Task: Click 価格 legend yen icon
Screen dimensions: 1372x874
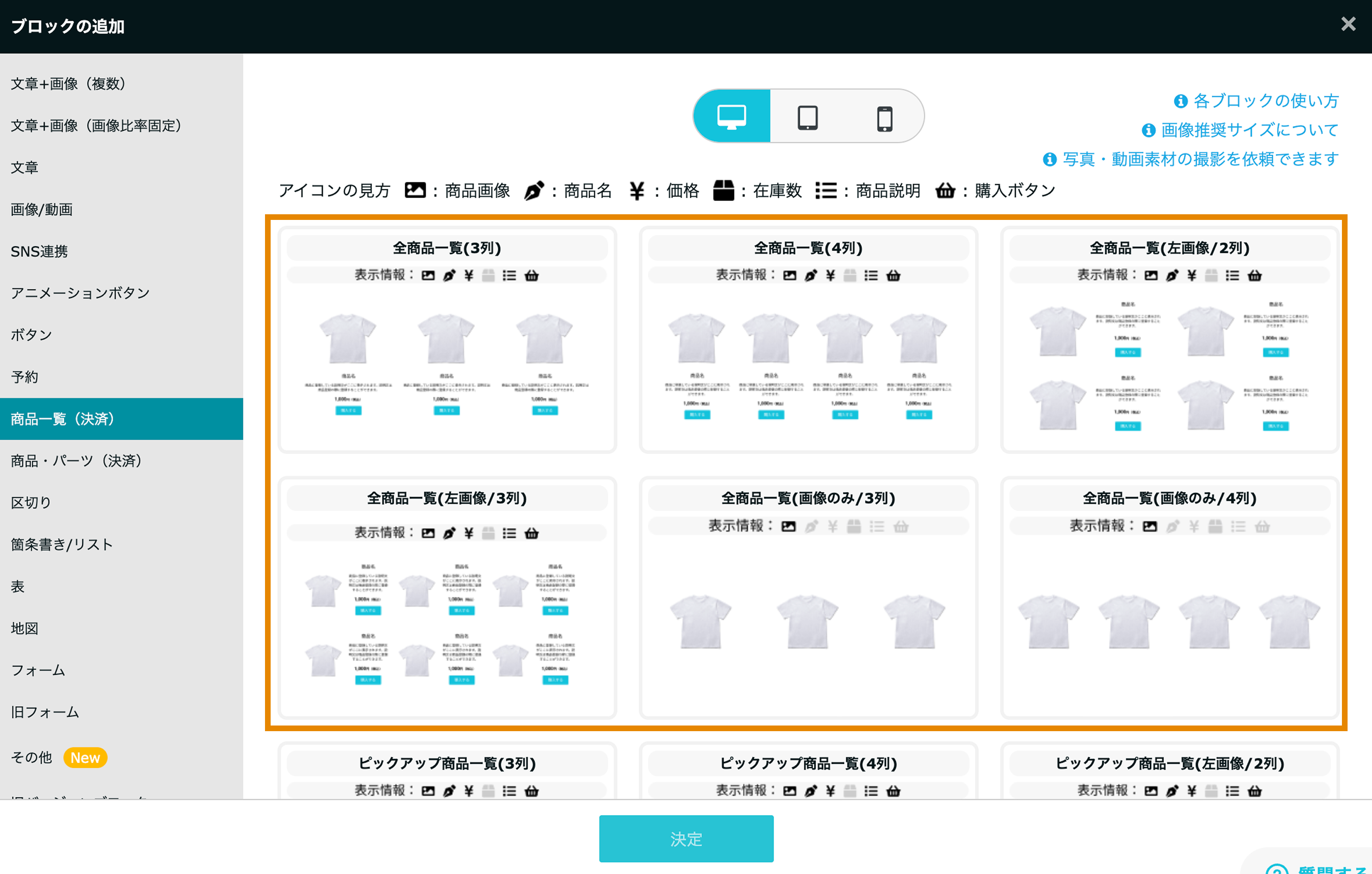Action: 637,191
